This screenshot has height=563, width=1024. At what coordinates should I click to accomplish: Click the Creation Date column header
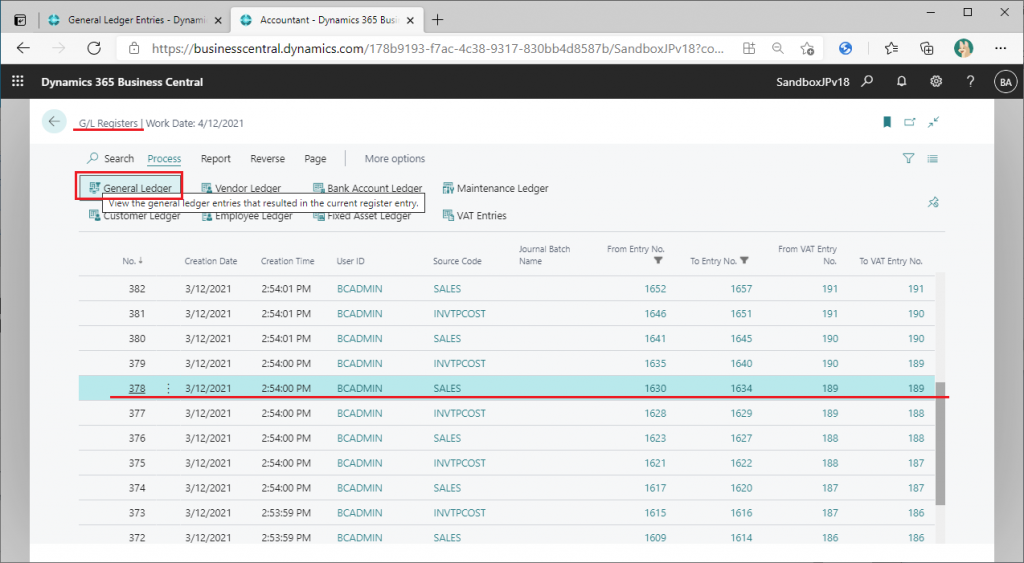click(210, 261)
